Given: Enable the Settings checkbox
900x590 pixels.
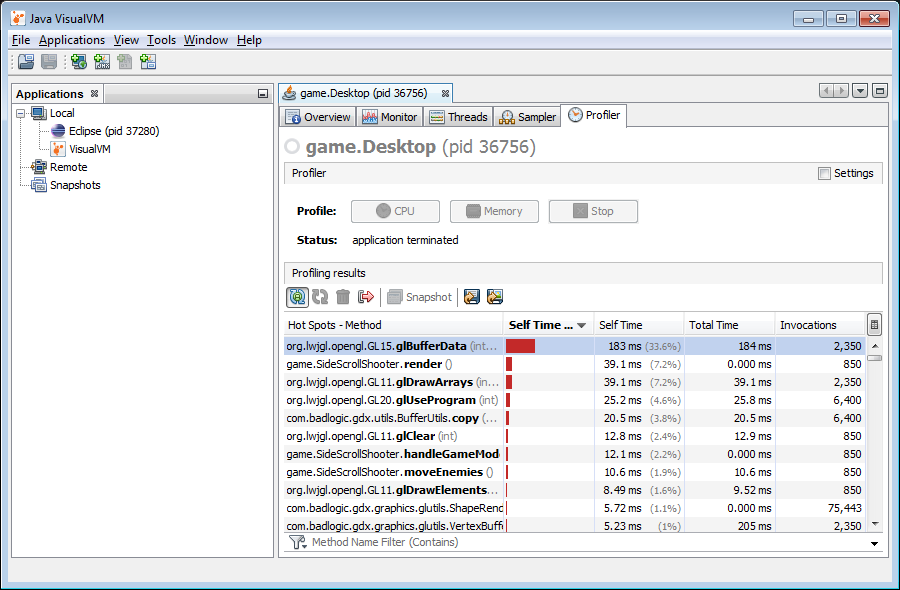Looking at the screenshot, I should pyautogui.click(x=824, y=173).
